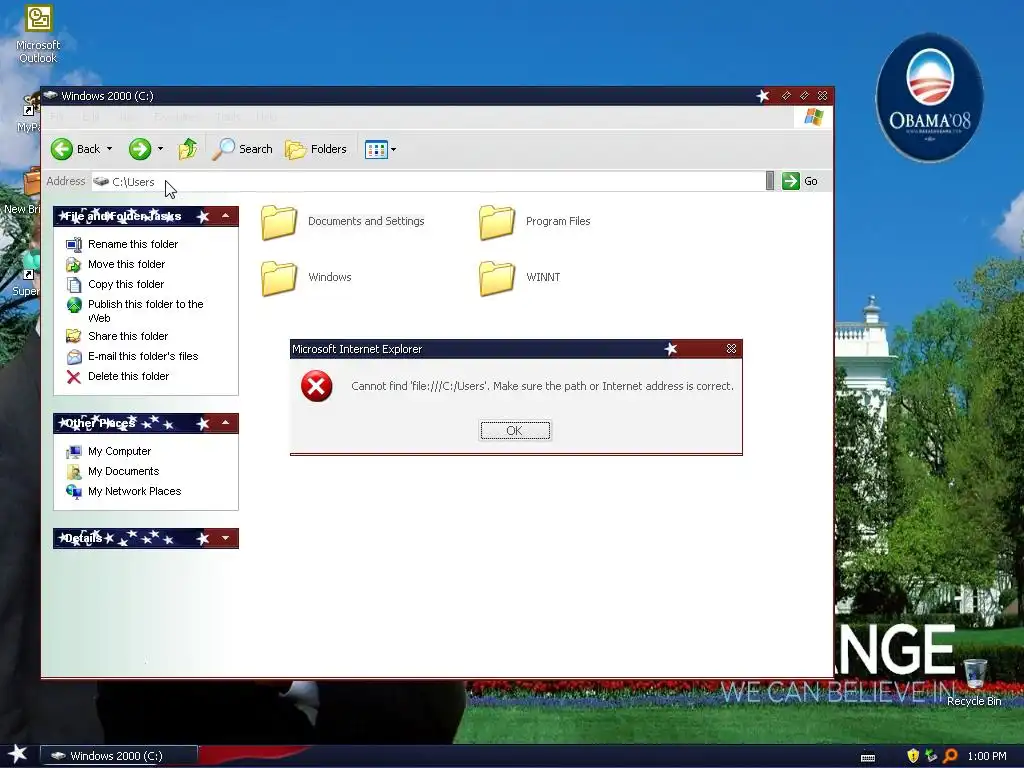
Task: Click the red X Delete icon
Action: point(74,377)
